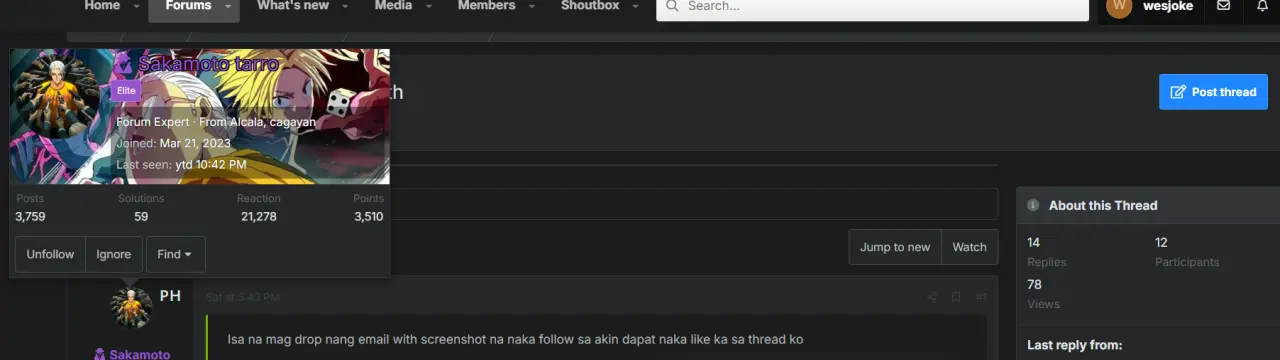The image size is (1280, 360).
Task: Click the post text starting Isa na mag drop
Action: (x=515, y=339)
